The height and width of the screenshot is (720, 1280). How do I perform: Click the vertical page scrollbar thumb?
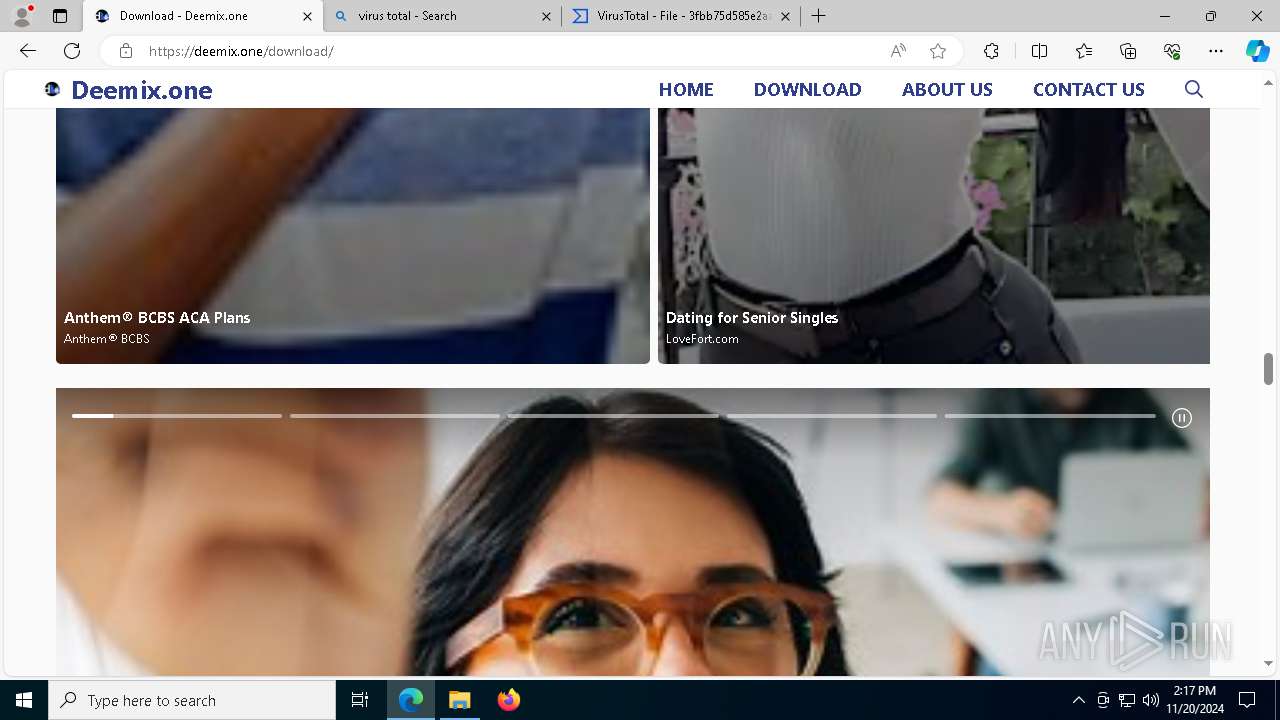tap(1268, 368)
